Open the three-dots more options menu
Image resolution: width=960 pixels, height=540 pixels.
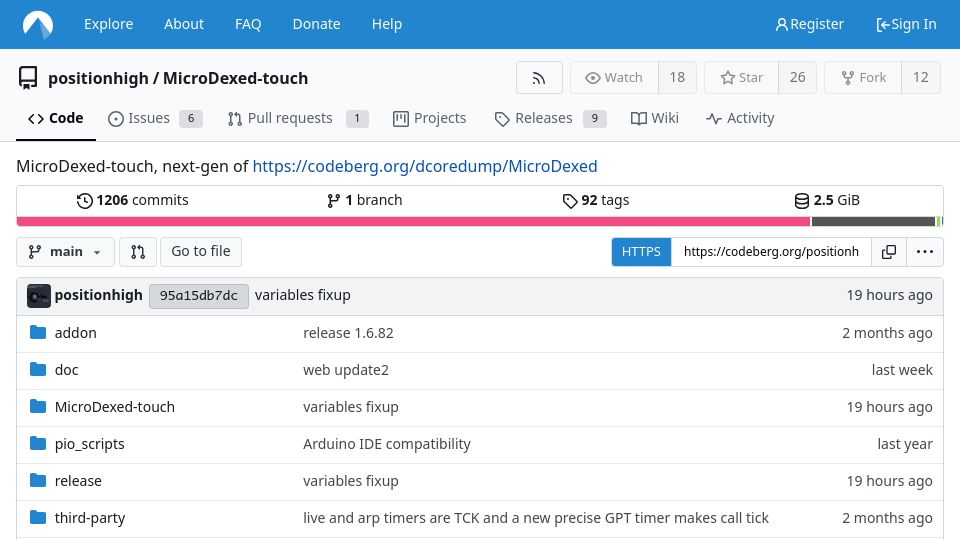pyautogui.click(x=924, y=252)
